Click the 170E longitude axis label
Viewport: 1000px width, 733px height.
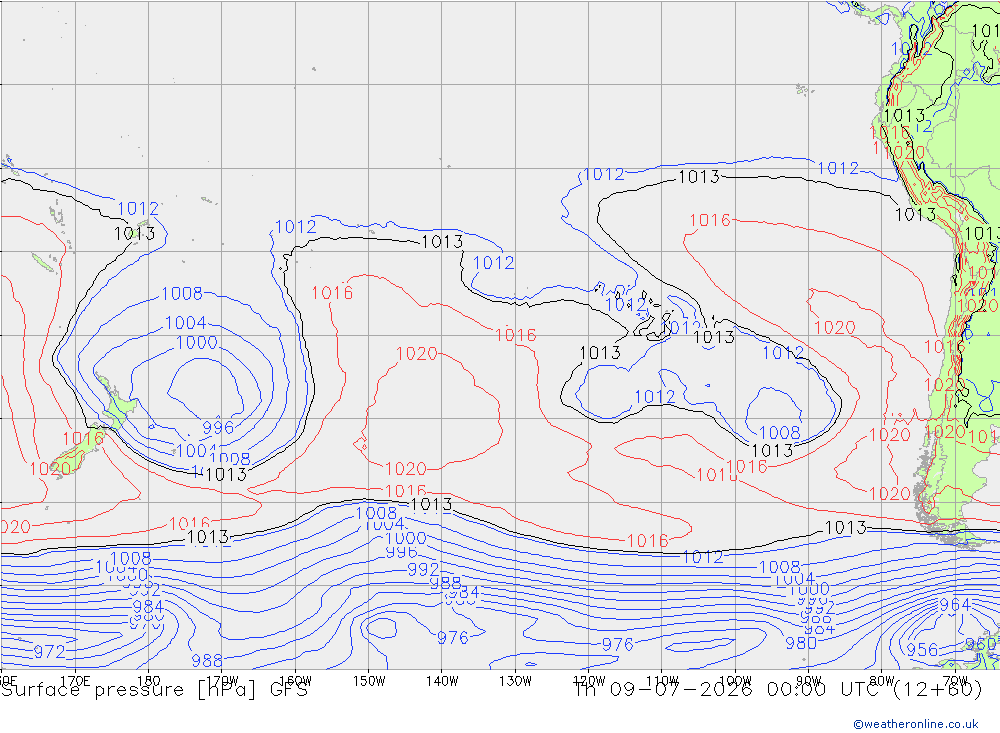(75, 681)
